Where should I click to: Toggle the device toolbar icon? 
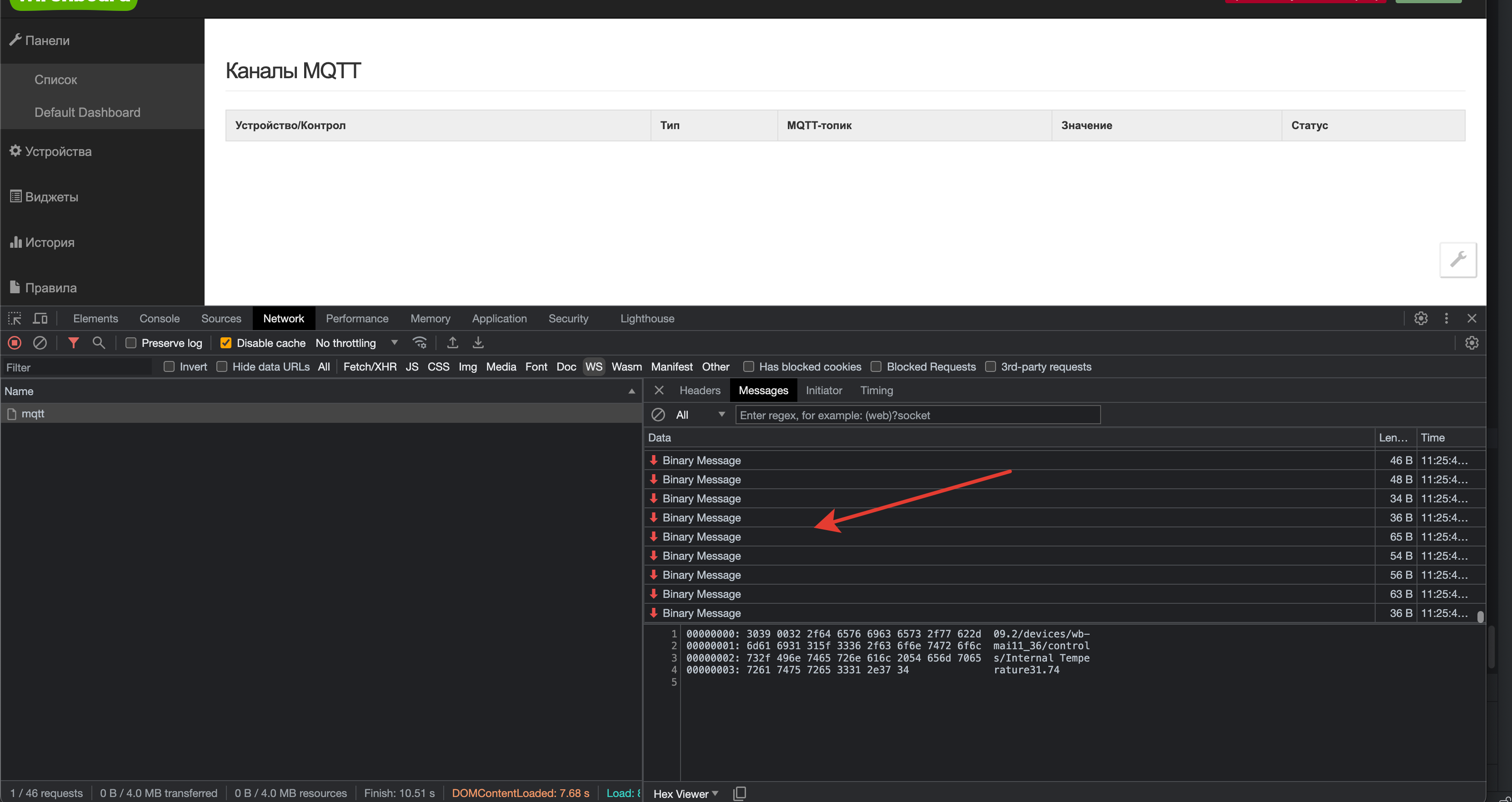[x=40, y=318]
